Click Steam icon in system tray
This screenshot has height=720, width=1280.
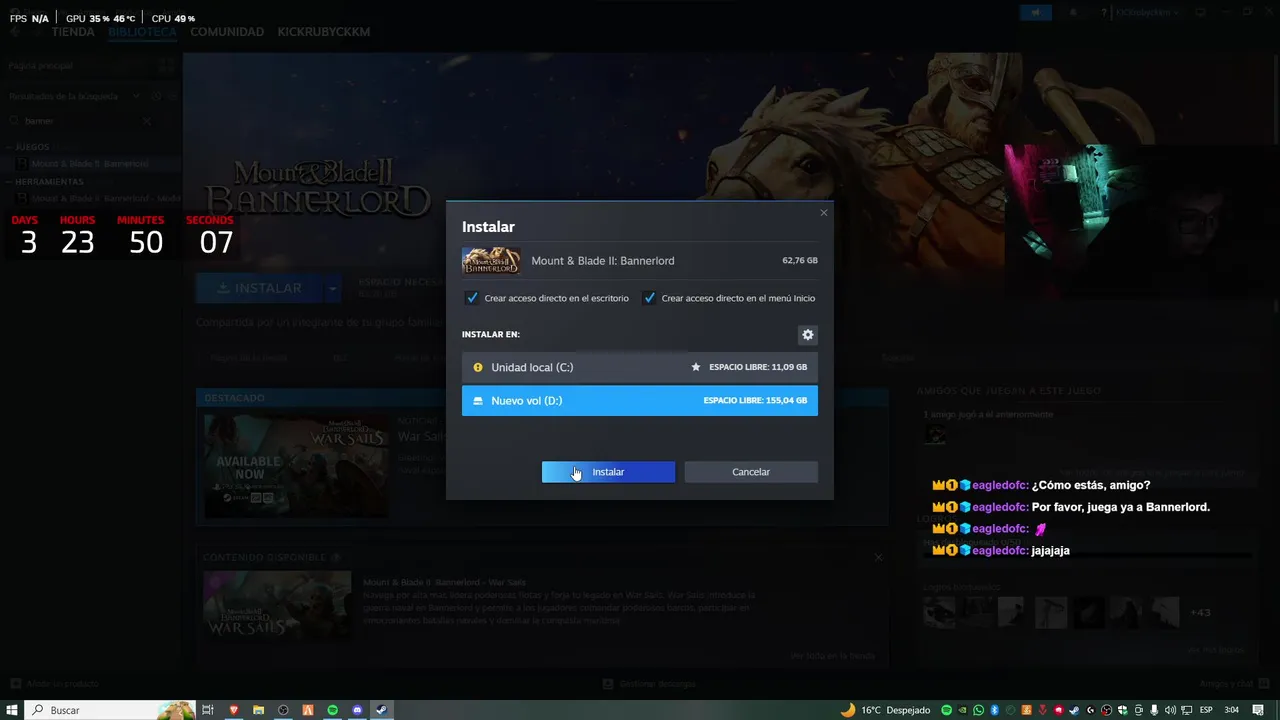coord(1075,710)
